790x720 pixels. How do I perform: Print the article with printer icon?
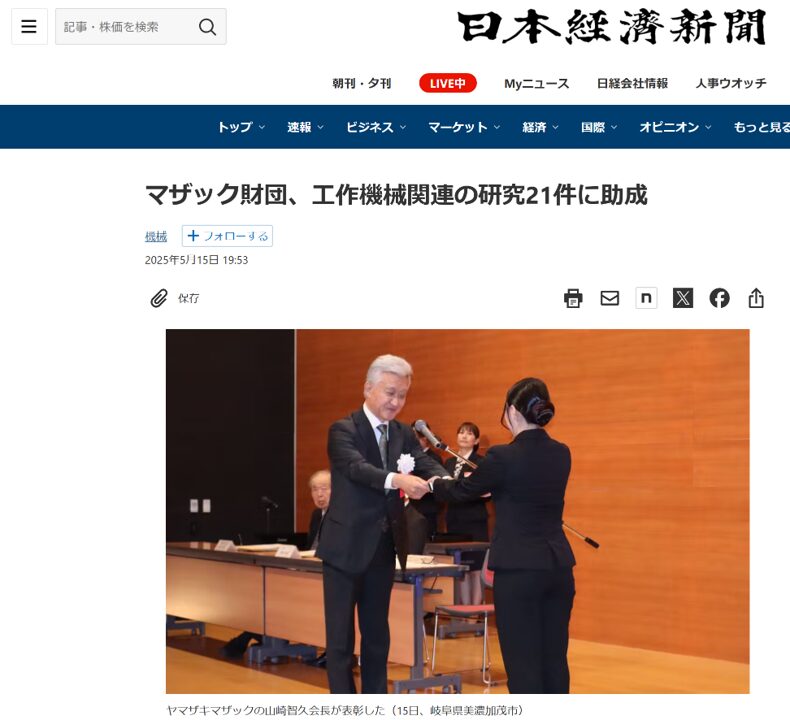click(573, 298)
